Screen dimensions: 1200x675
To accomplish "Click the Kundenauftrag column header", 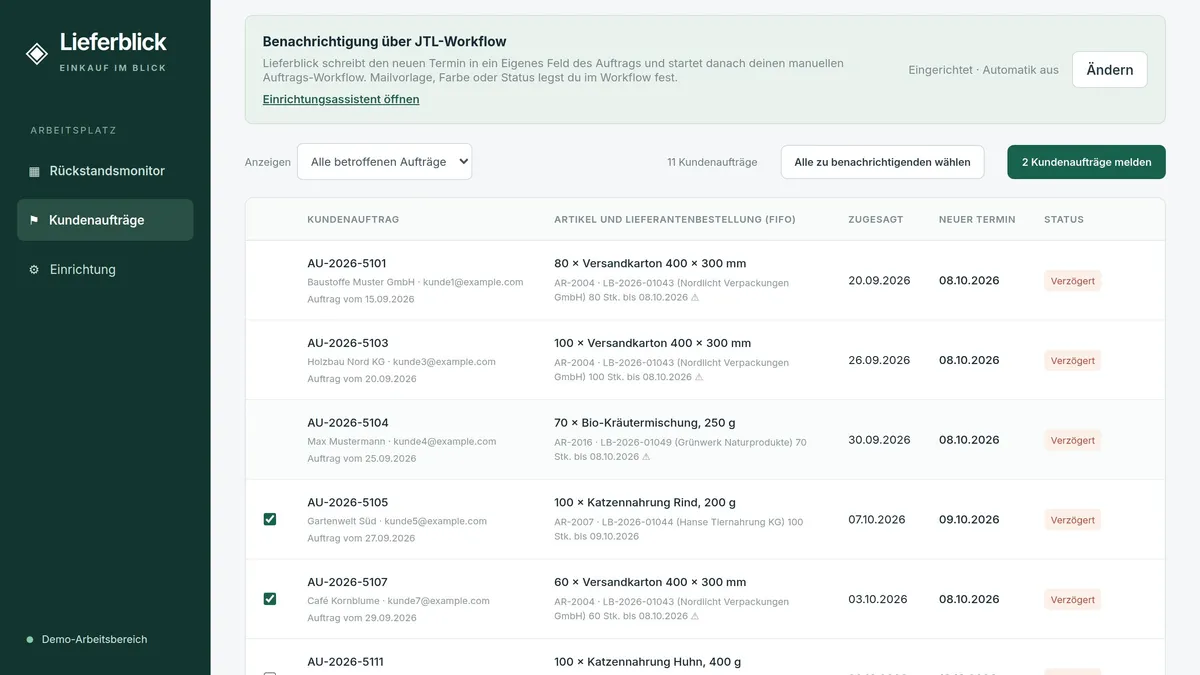I will [x=354, y=220].
